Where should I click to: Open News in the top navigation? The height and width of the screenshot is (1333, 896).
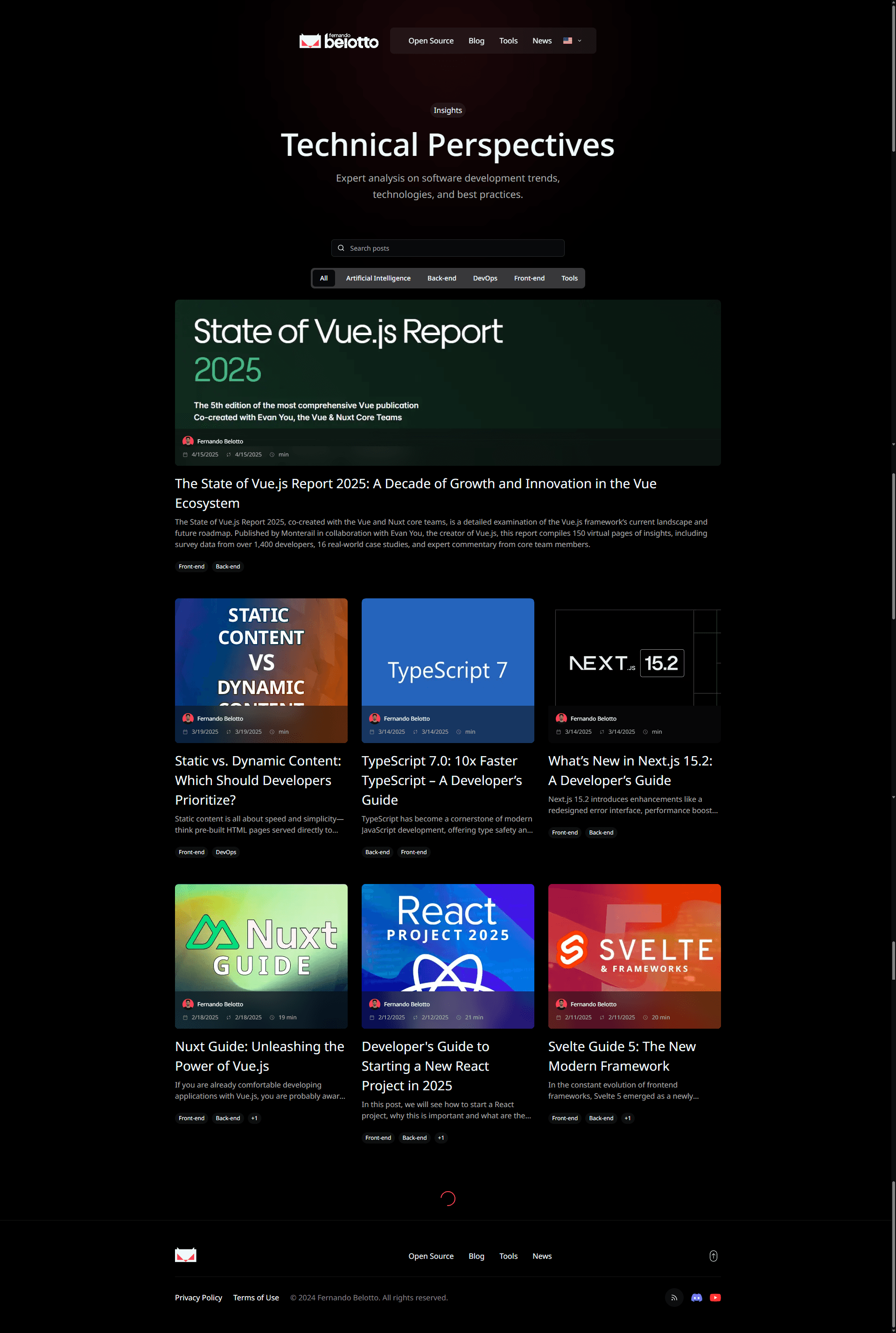[542, 41]
